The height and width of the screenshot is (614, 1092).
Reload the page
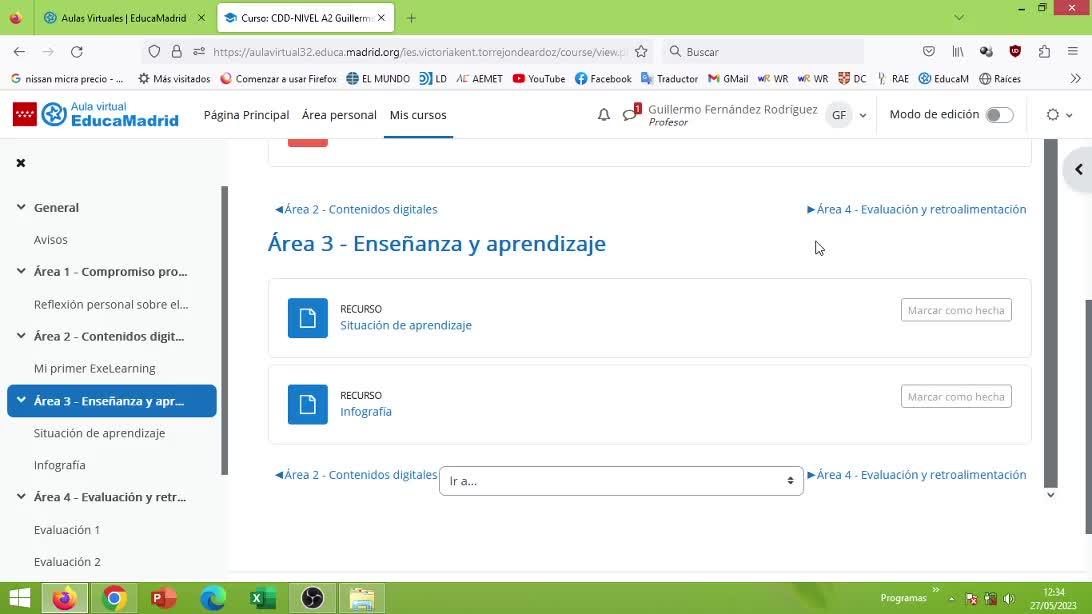pyautogui.click(x=77, y=52)
